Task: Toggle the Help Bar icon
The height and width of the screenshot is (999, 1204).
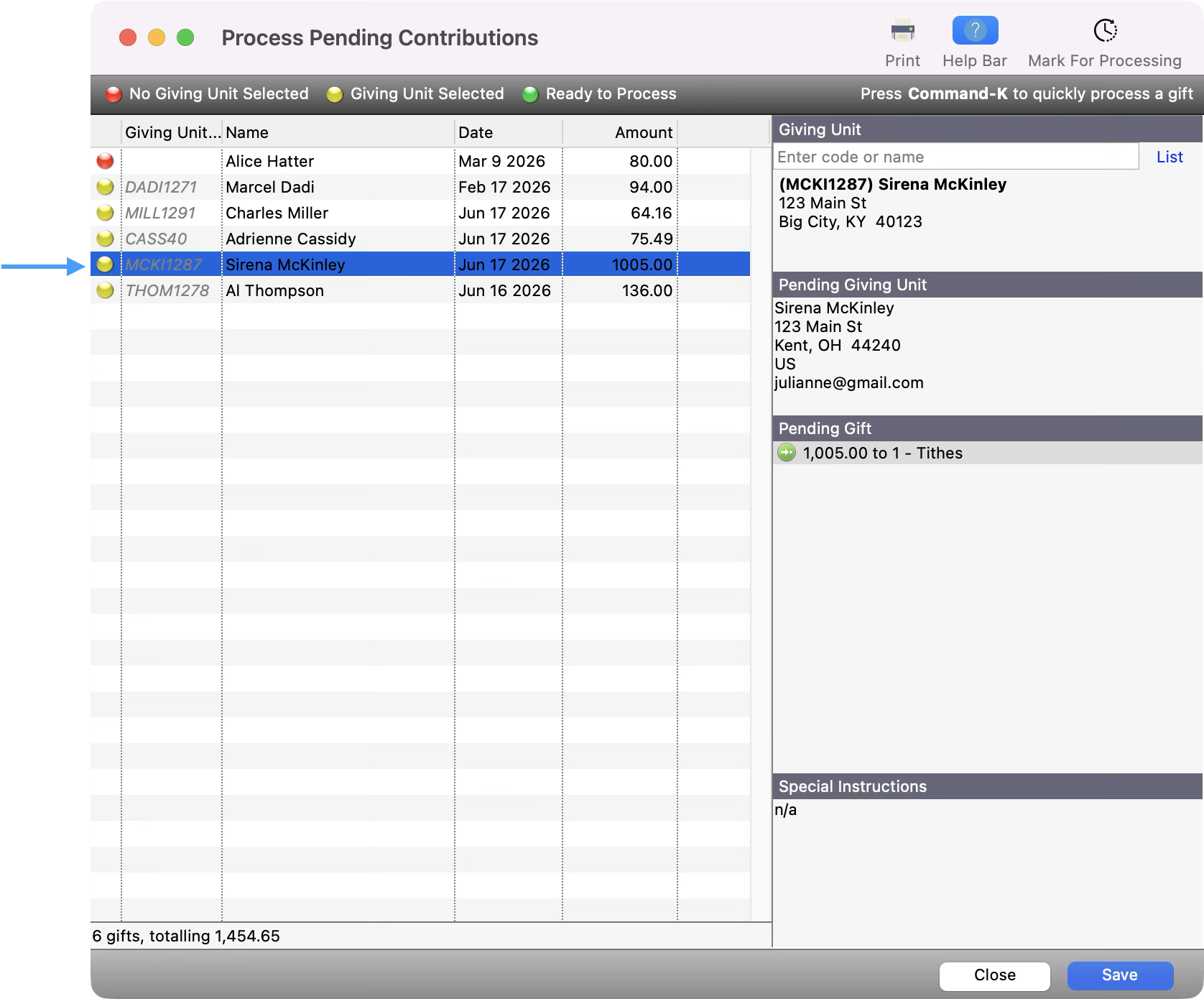Action: click(x=975, y=30)
